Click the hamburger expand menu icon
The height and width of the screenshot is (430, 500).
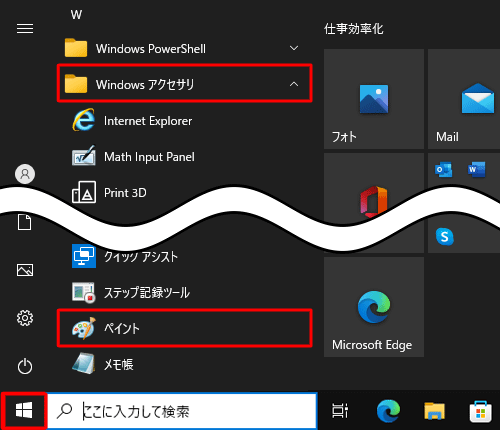[25, 28]
